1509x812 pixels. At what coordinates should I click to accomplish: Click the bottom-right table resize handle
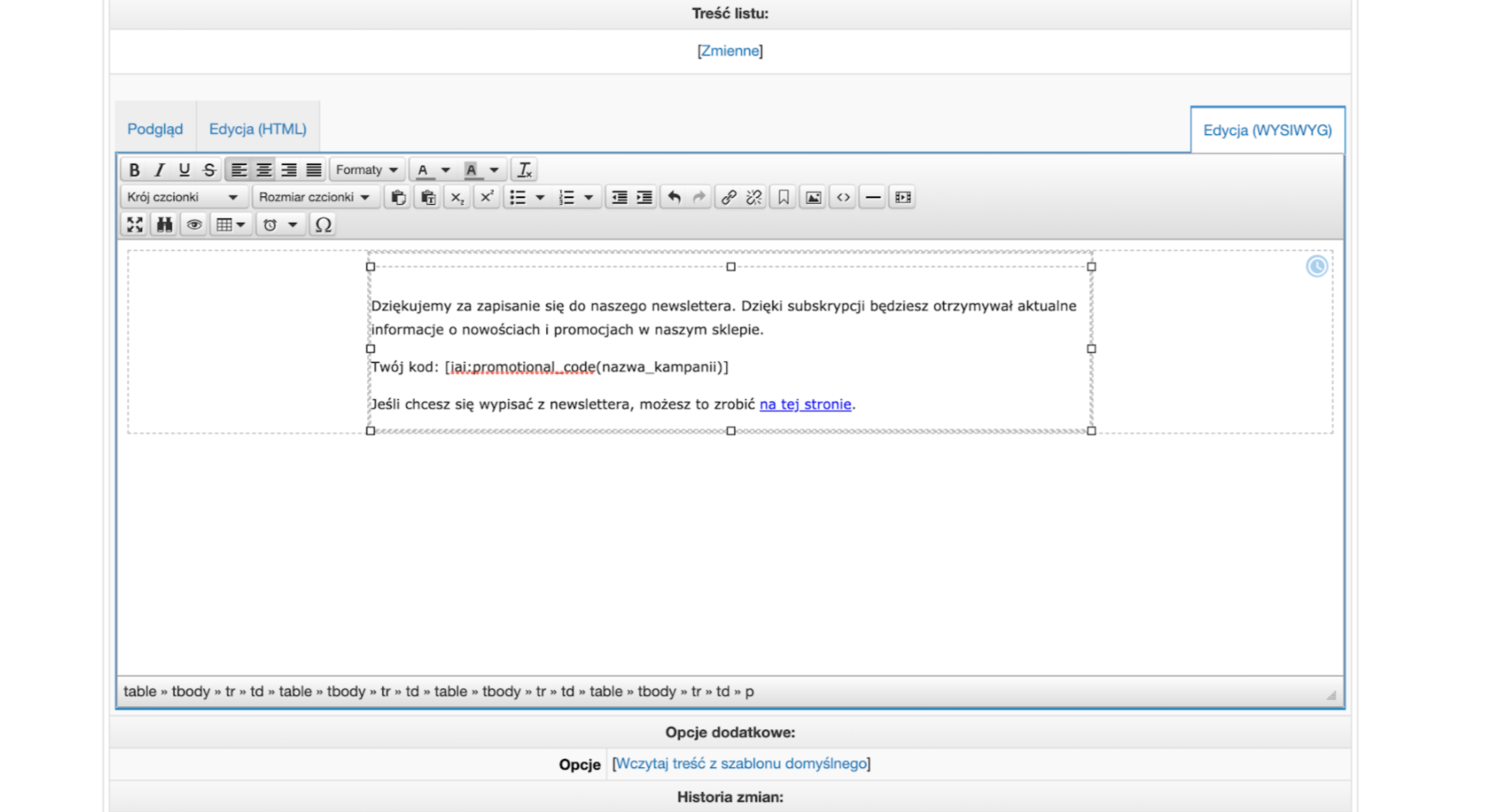[1091, 431]
